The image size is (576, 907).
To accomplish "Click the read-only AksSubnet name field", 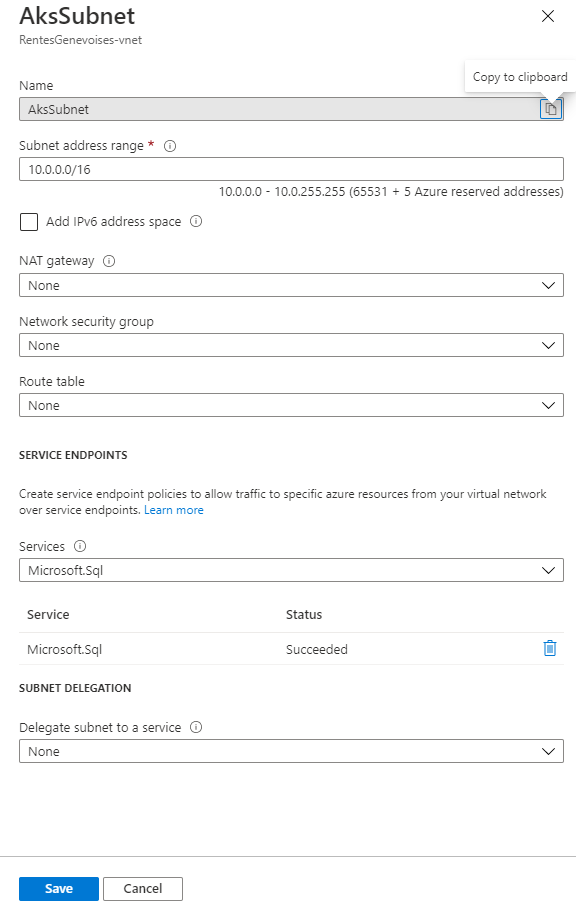I will point(279,109).
